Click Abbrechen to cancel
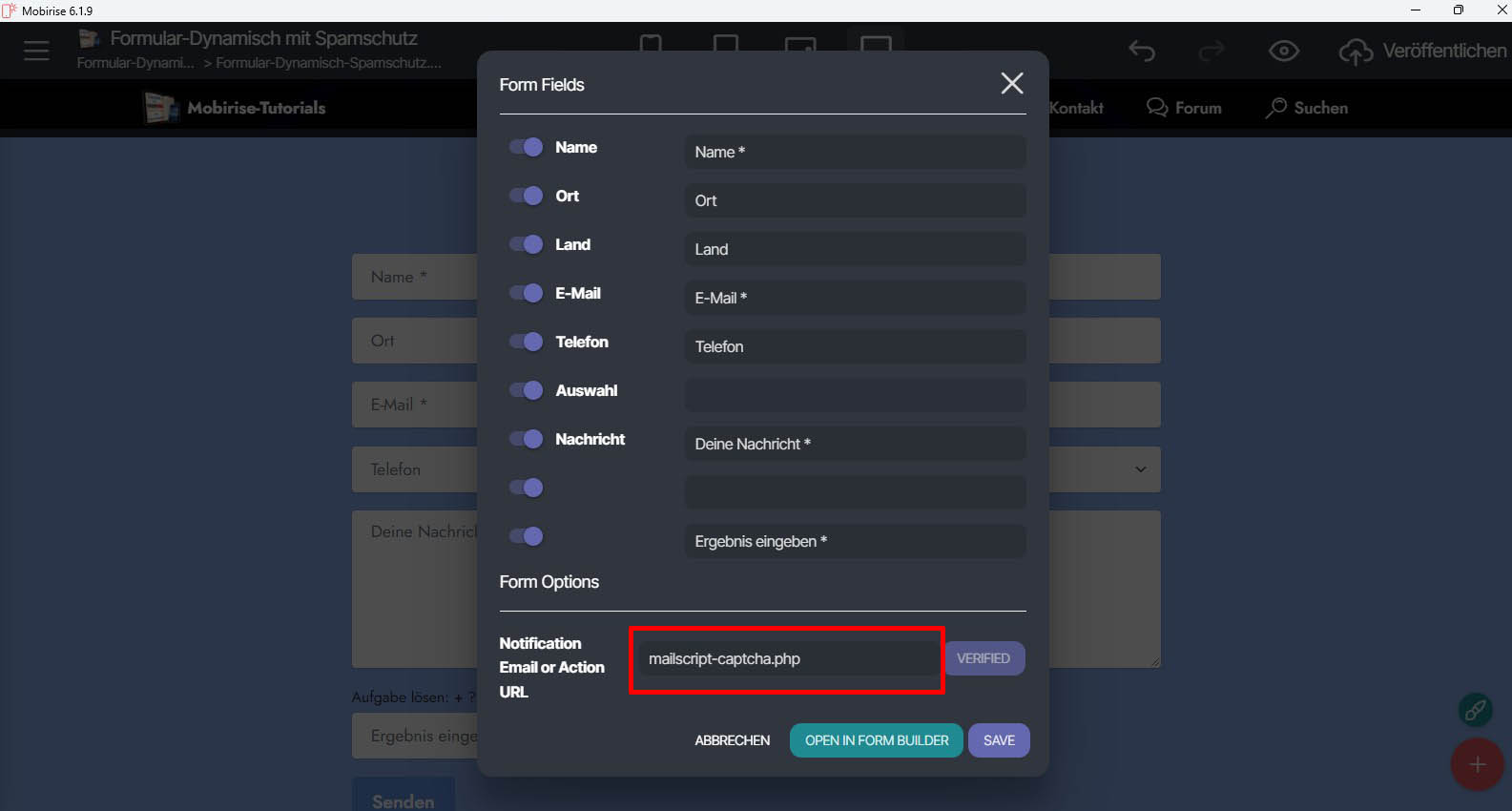The image size is (1512, 811). pyautogui.click(x=732, y=740)
